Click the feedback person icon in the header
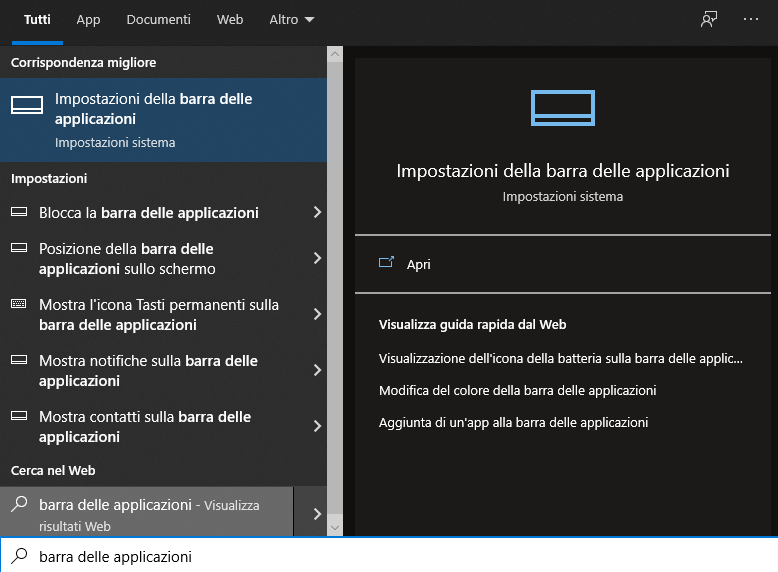778x572 pixels. (x=709, y=19)
